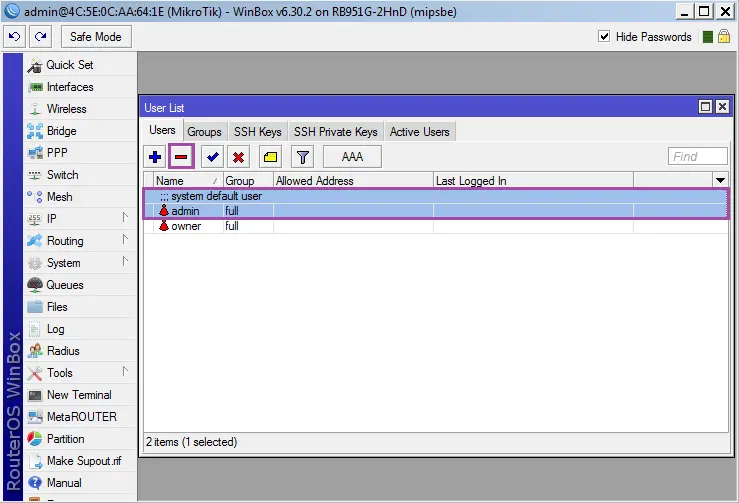Viewport: 739px width, 503px height.
Task: Open the Mesh menu
Action: (x=80, y=197)
